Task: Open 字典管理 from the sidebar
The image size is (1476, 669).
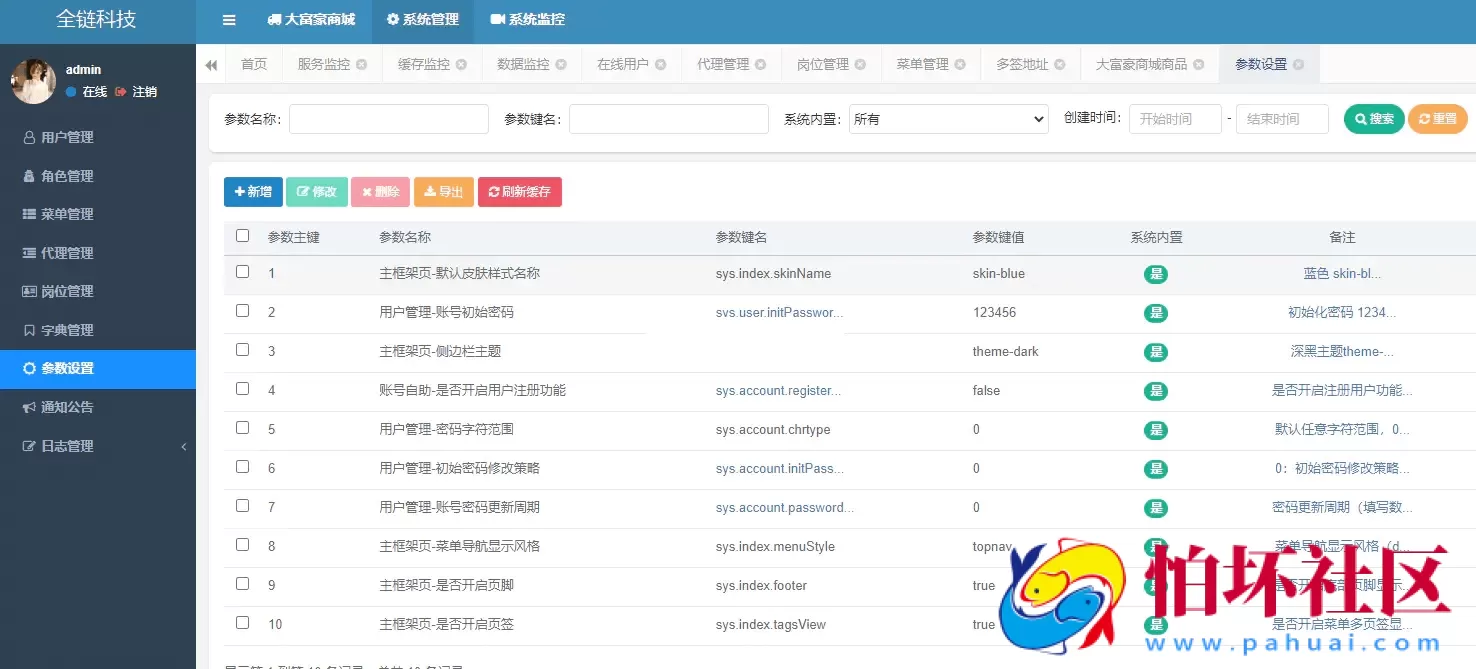Action: coord(64,329)
